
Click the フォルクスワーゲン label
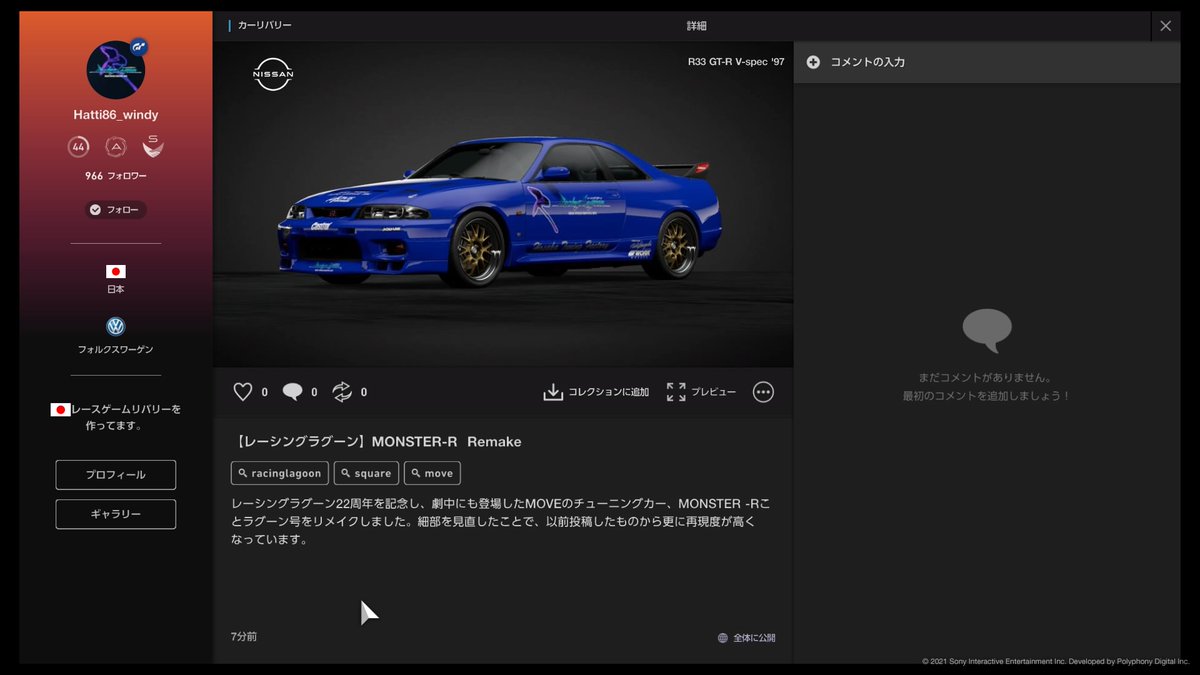[116, 349]
